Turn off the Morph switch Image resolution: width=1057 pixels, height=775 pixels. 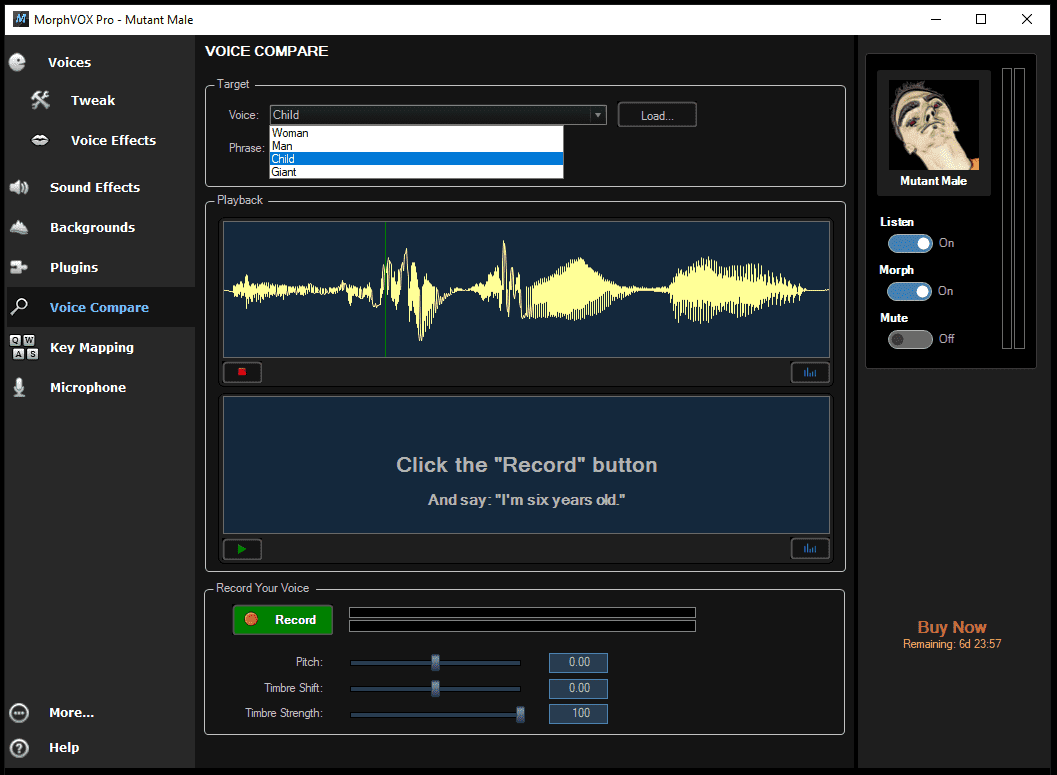pyautogui.click(x=909, y=291)
